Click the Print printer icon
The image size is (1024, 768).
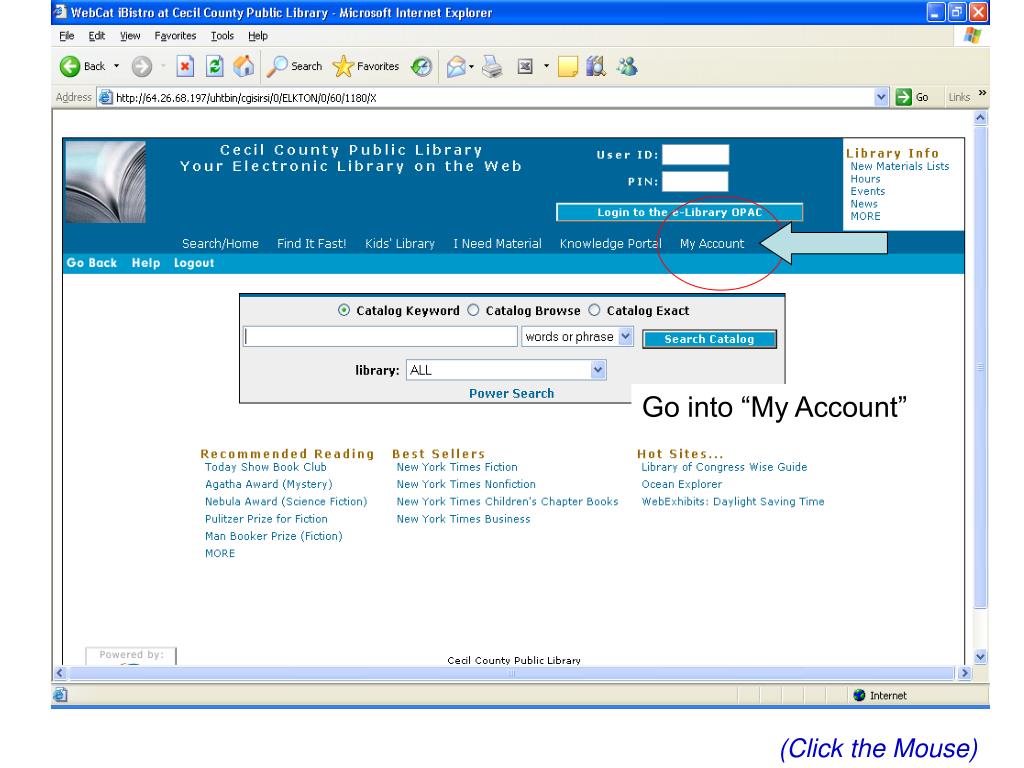click(x=492, y=66)
